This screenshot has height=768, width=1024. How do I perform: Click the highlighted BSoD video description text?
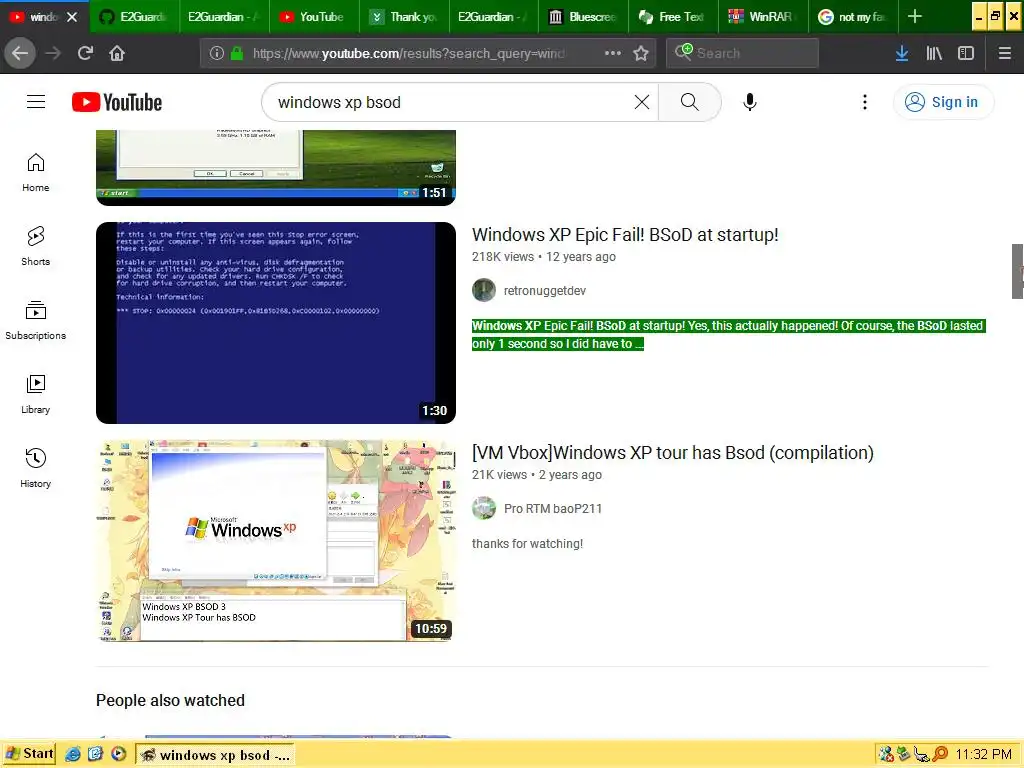[x=728, y=334]
